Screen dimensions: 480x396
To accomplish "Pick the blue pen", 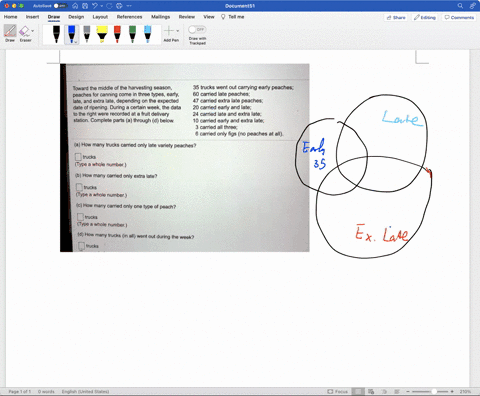I will click(x=71, y=34).
